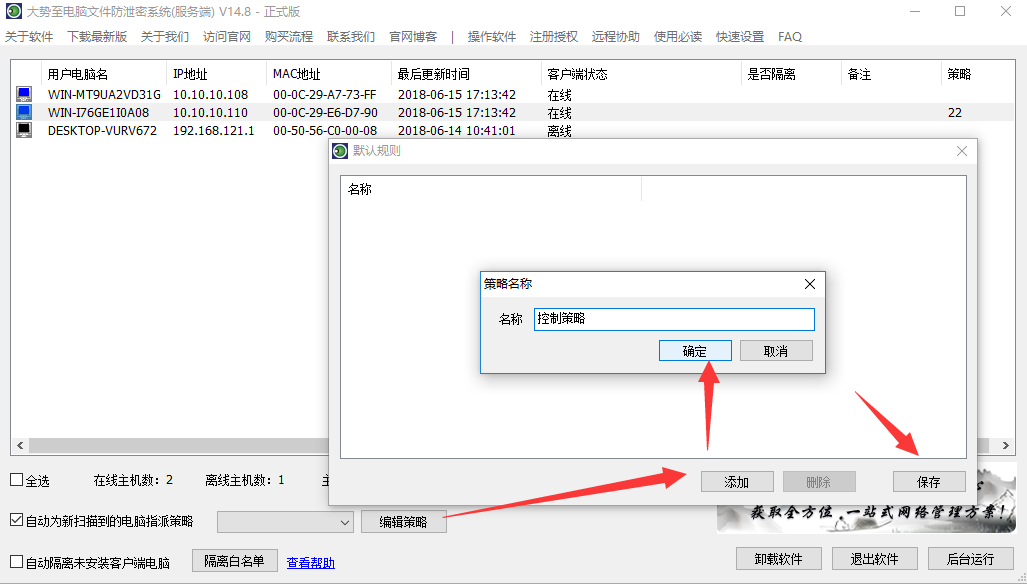
Task: Click the blue computer icon for WIN-MT9UA2VD31G
Action: pyautogui.click(x=24, y=95)
